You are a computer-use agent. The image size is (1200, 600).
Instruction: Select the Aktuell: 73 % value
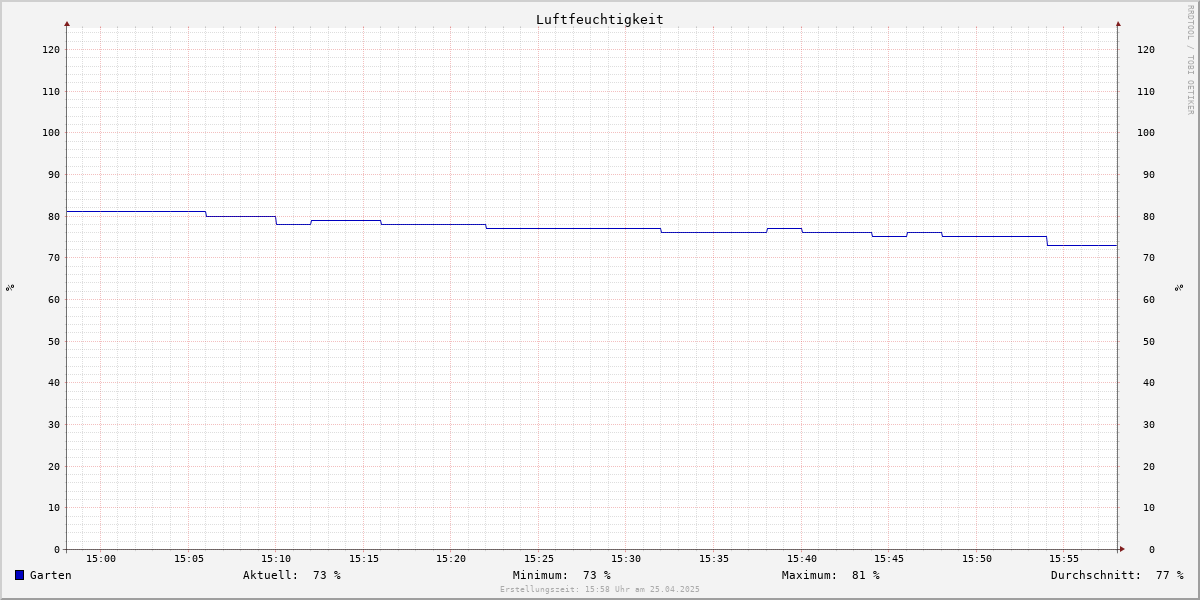tap(292, 575)
